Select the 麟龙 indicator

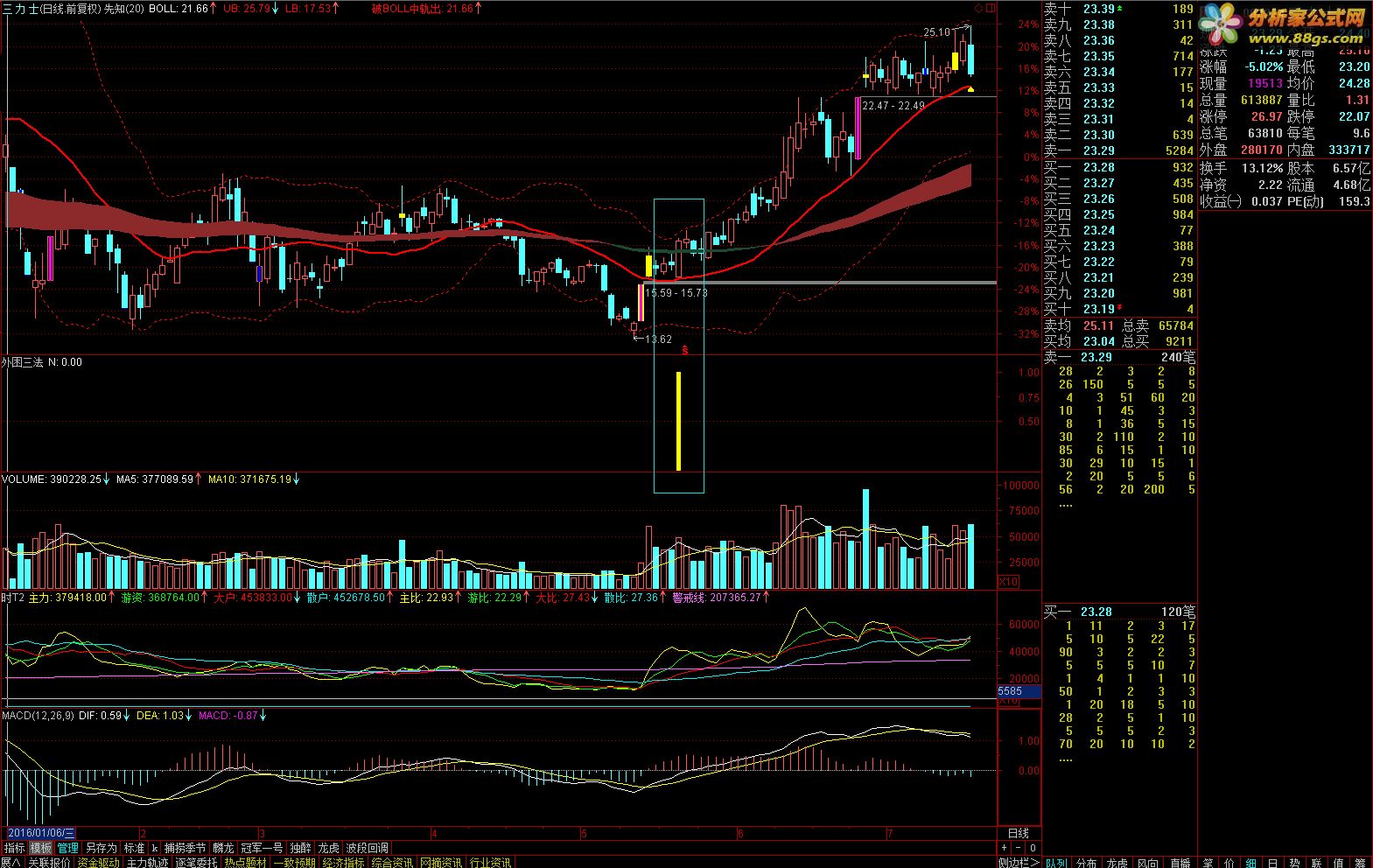[x=223, y=848]
